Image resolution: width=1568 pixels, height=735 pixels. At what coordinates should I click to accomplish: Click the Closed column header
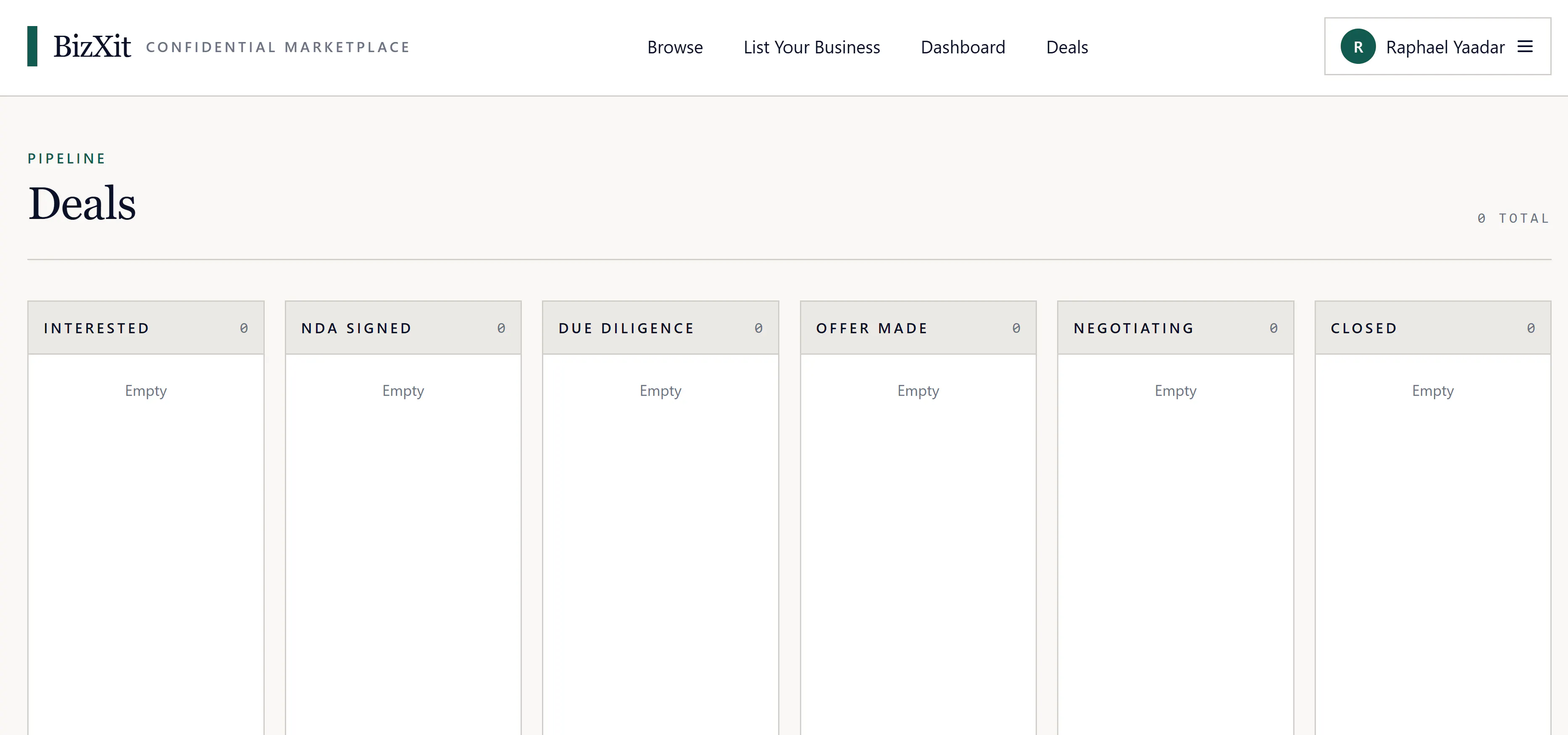(1433, 328)
